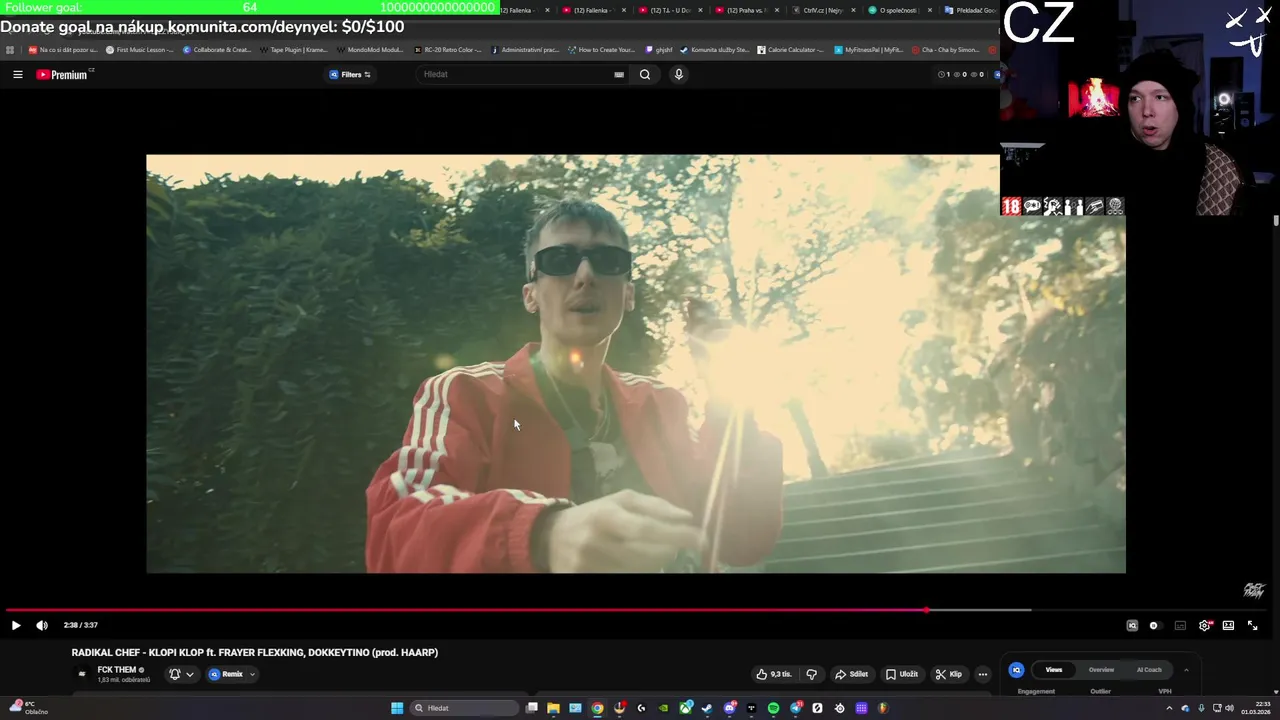
Task: Click the magnifier search button
Action: coord(645,74)
